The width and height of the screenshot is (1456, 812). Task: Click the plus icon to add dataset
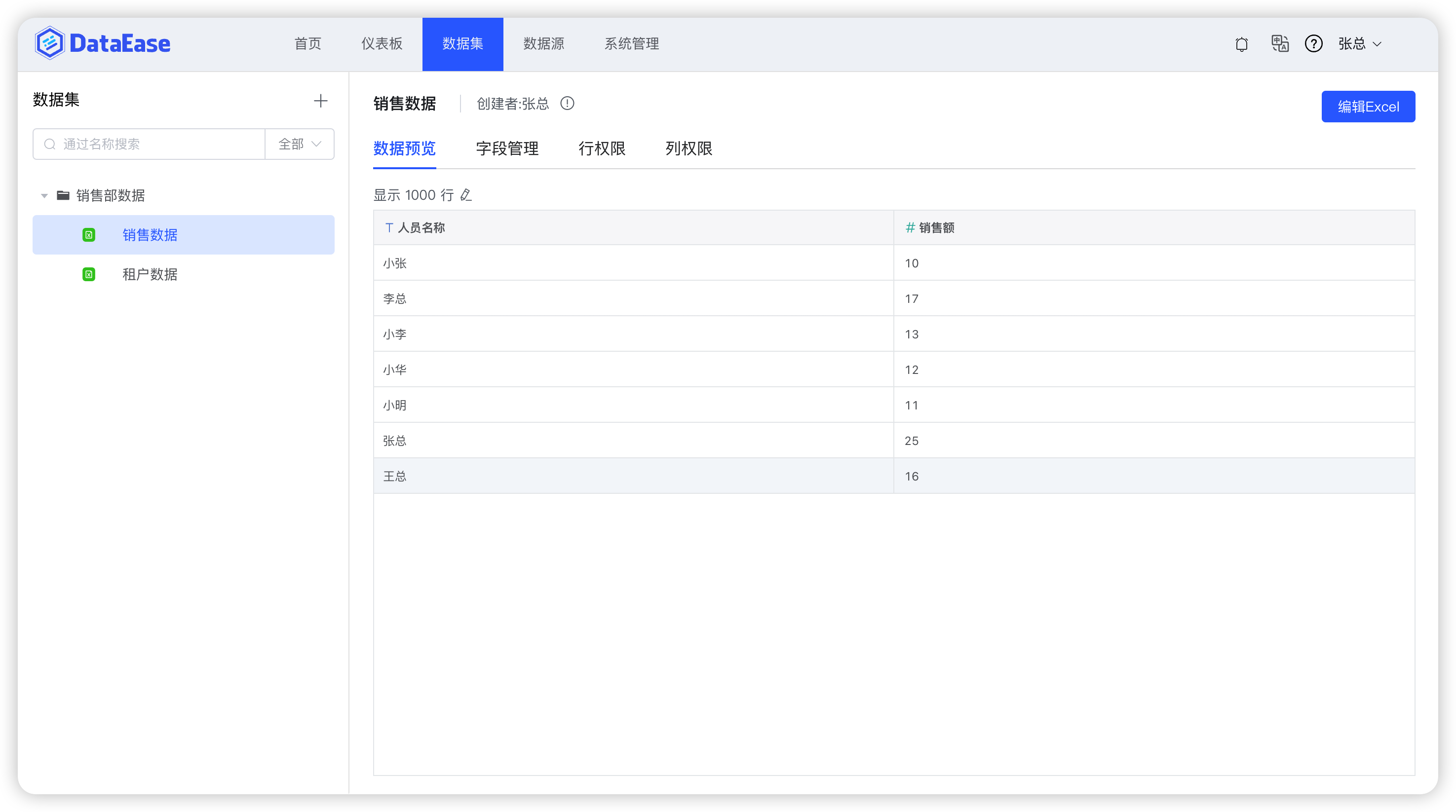(x=320, y=101)
